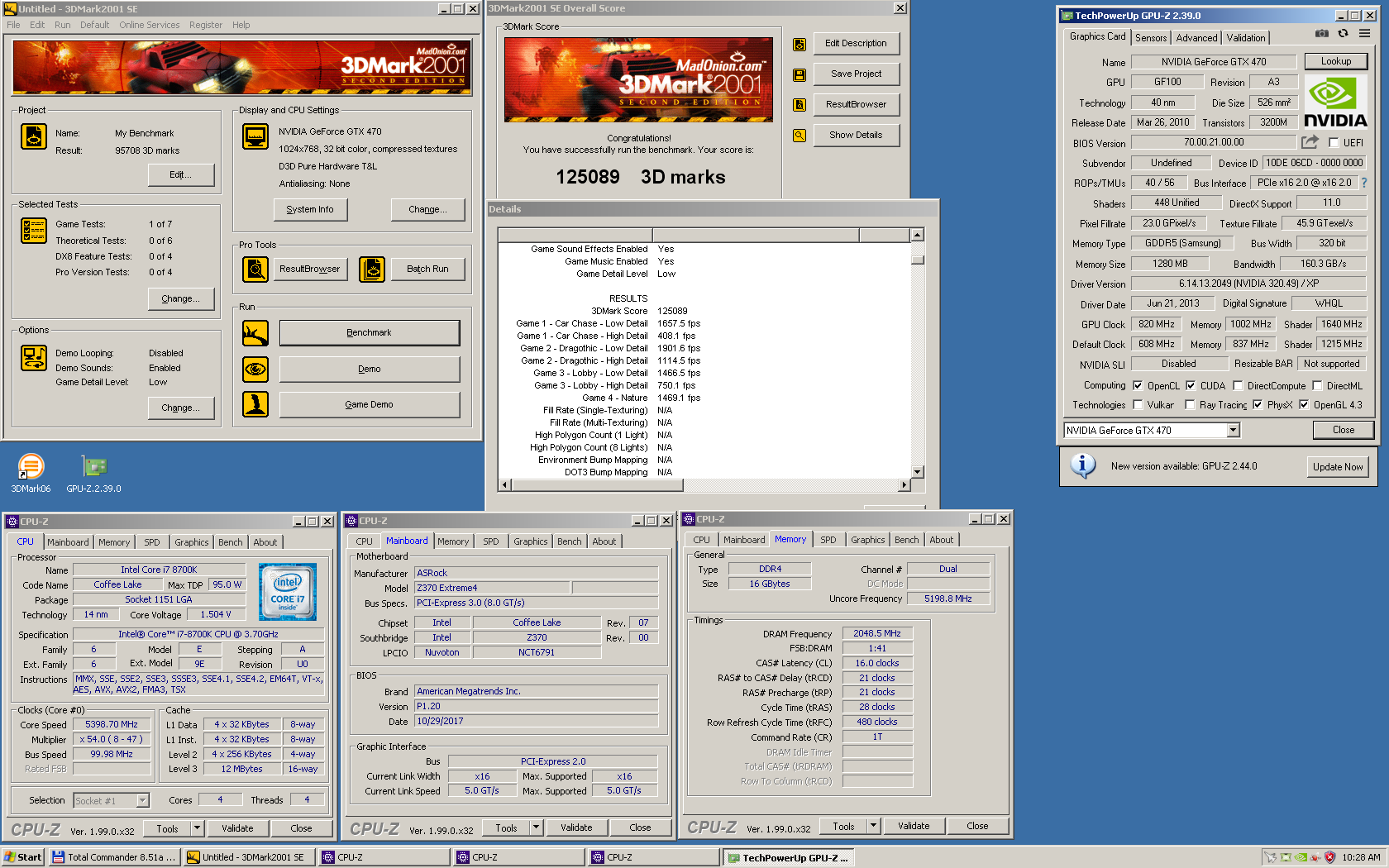This screenshot has height=868, width=1389.
Task: Click the Lookup button in GPU-Z
Action: tap(1335, 61)
